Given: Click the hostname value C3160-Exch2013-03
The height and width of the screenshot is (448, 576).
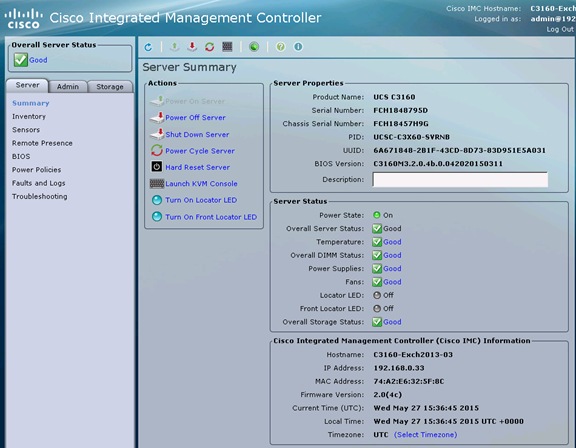Looking at the screenshot, I should coord(413,355).
